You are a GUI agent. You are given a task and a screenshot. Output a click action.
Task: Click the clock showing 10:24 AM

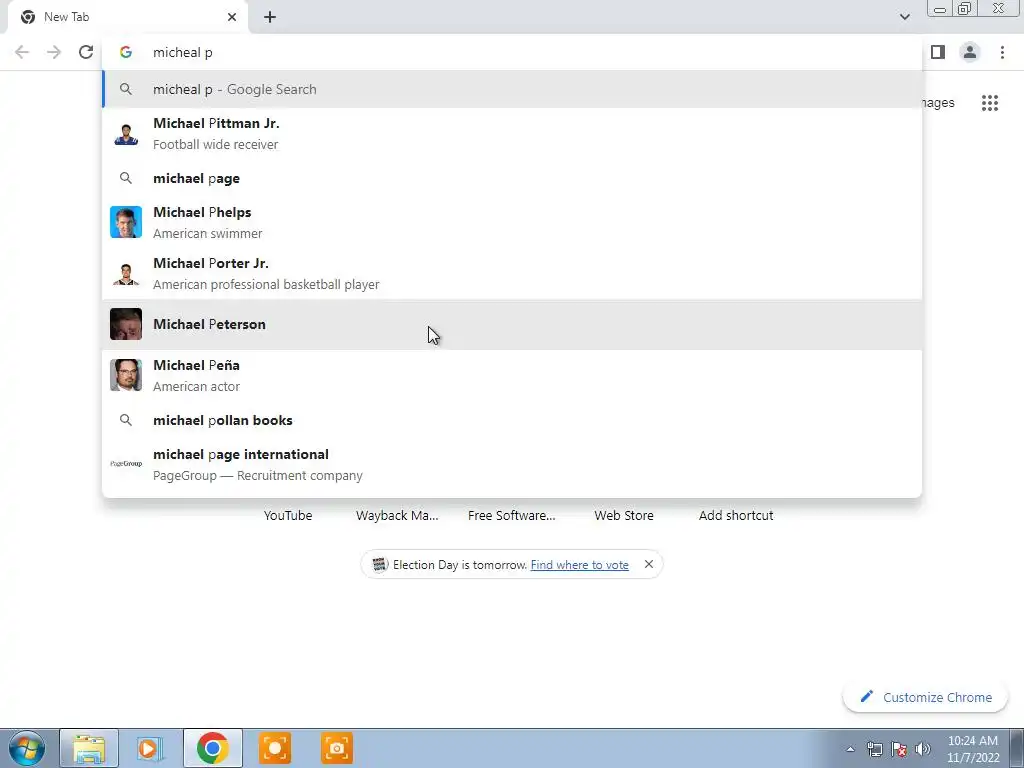click(x=973, y=741)
